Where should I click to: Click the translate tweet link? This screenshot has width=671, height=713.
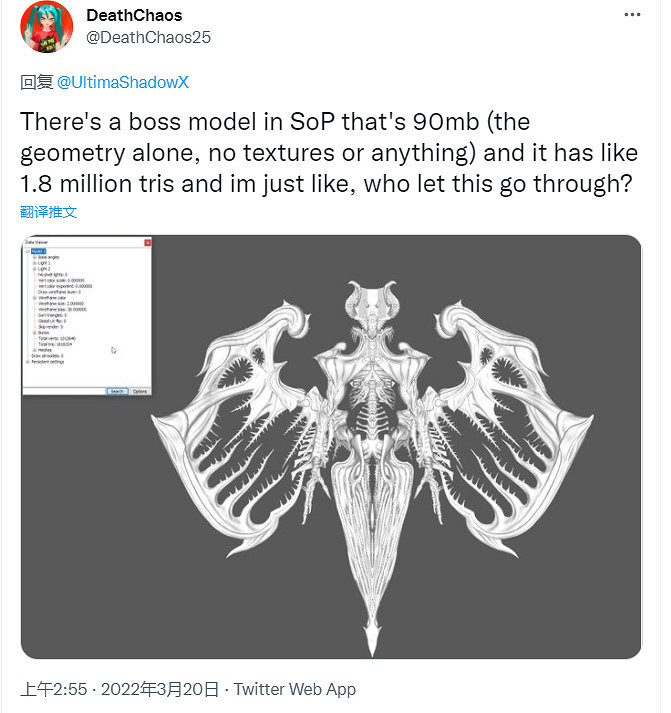pos(48,211)
